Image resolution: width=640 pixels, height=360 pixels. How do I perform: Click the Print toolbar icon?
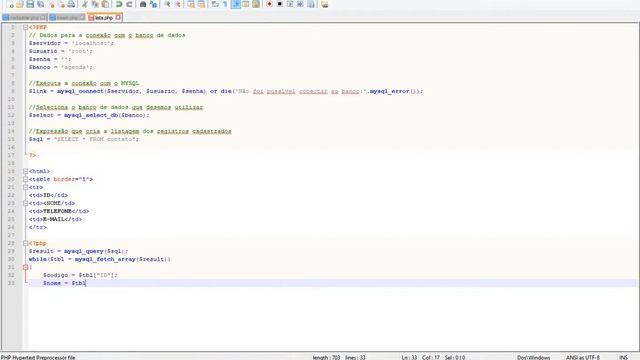pyautogui.click(x=71, y=4)
